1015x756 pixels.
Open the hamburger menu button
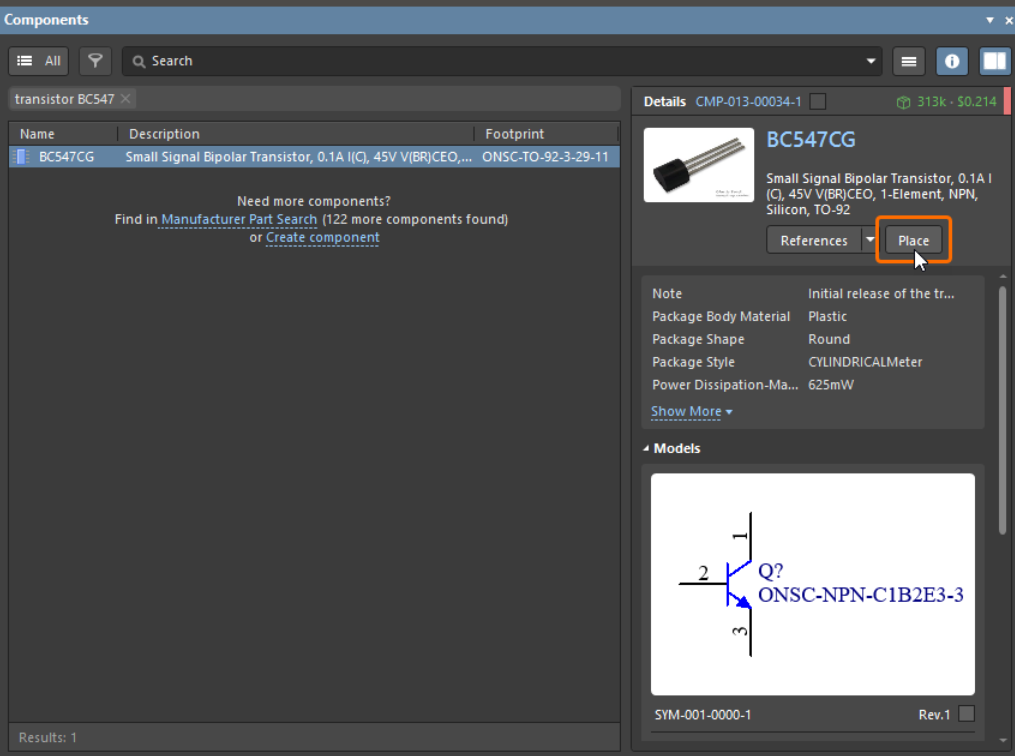click(x=909, y=61)
